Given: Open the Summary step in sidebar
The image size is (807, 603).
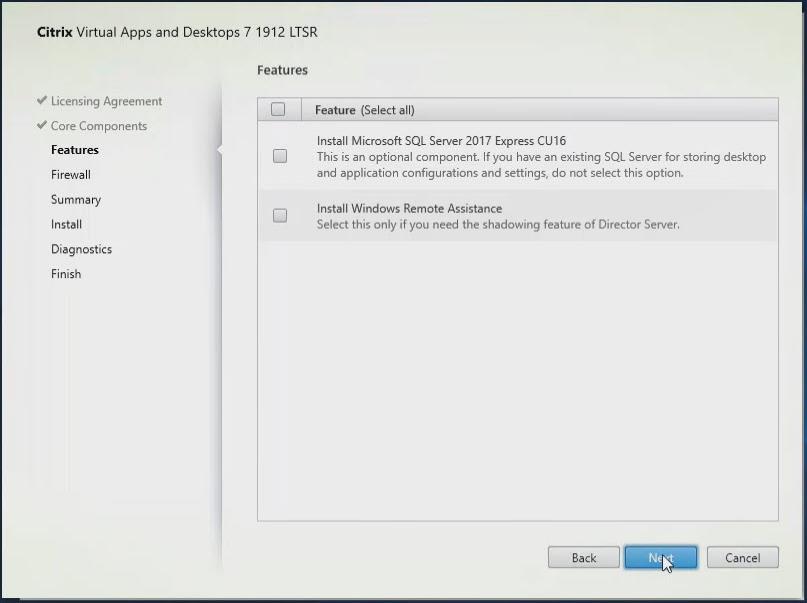Looking at the screenshot, I should tap(76, 200).
